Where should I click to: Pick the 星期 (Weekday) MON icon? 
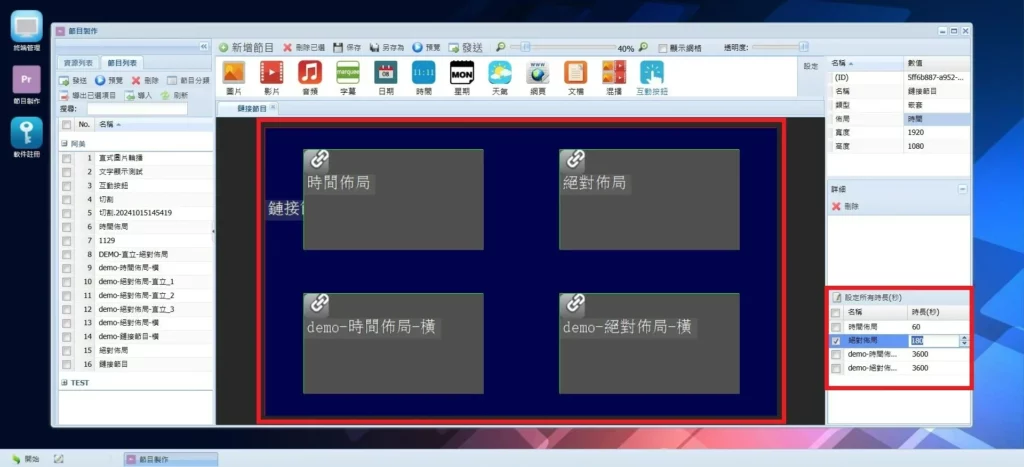tap(461, 73)
